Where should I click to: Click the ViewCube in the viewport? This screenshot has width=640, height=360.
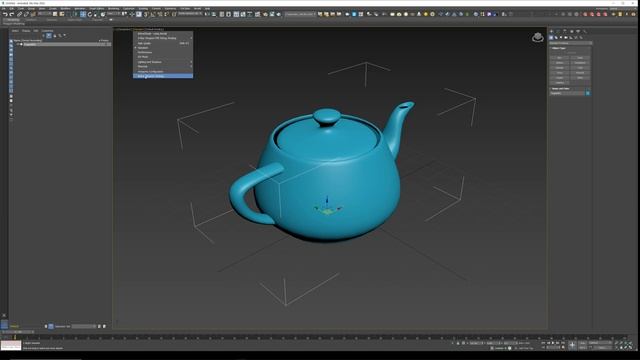538,38
